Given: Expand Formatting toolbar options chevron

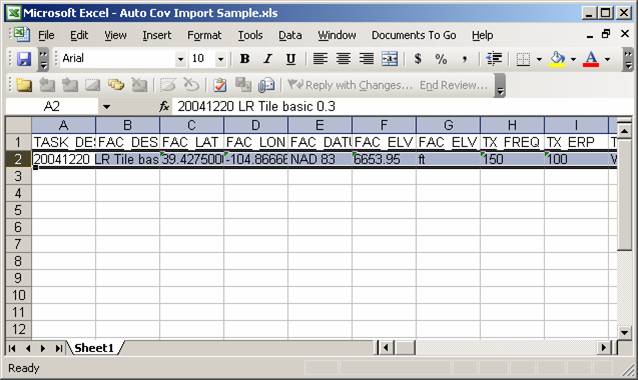Looking at the screenshot, I should click(629, 59).
